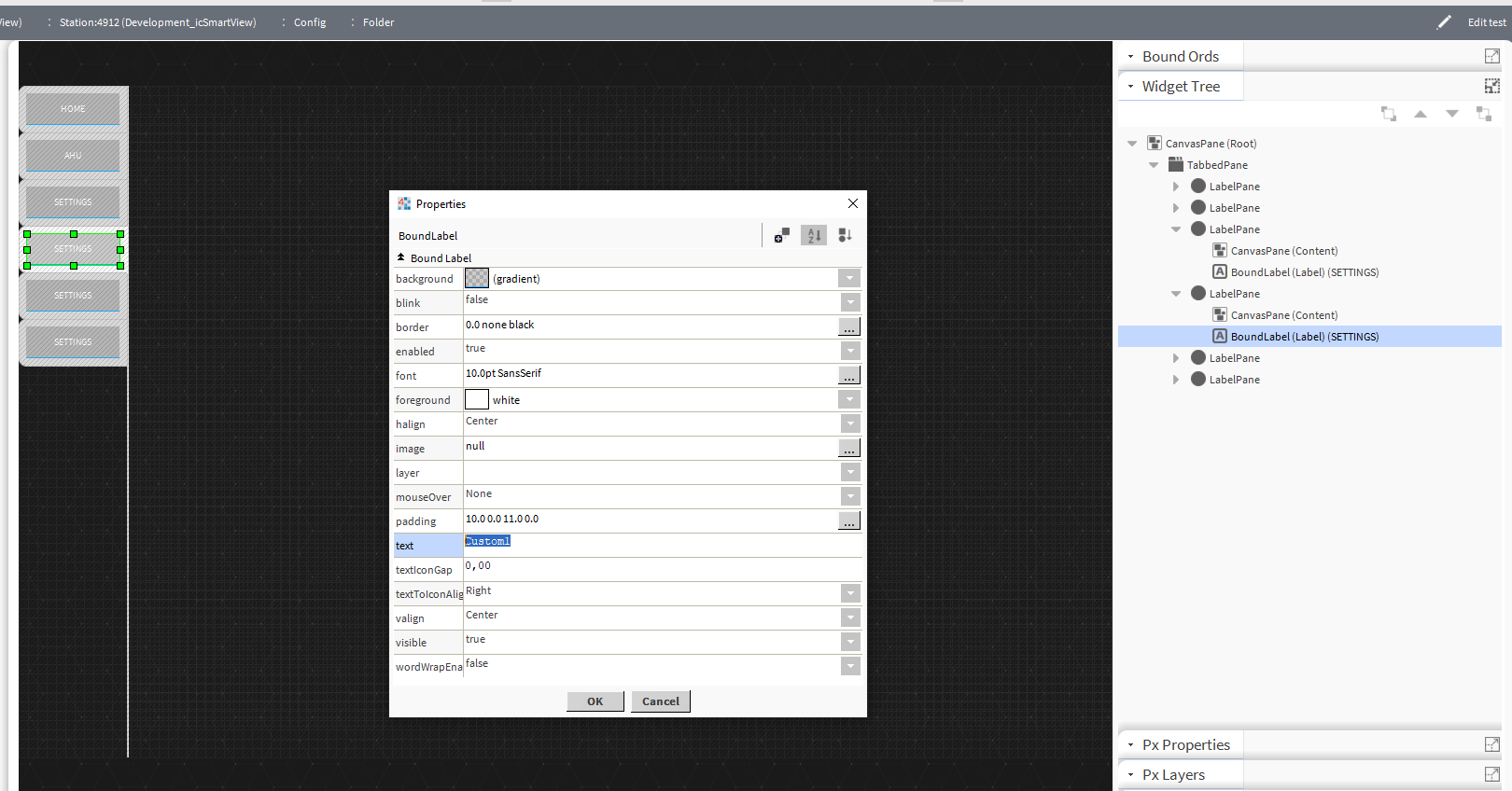Toggle alphabetical A-Z property sorting
1512x791 pixels.
[814, 235]
